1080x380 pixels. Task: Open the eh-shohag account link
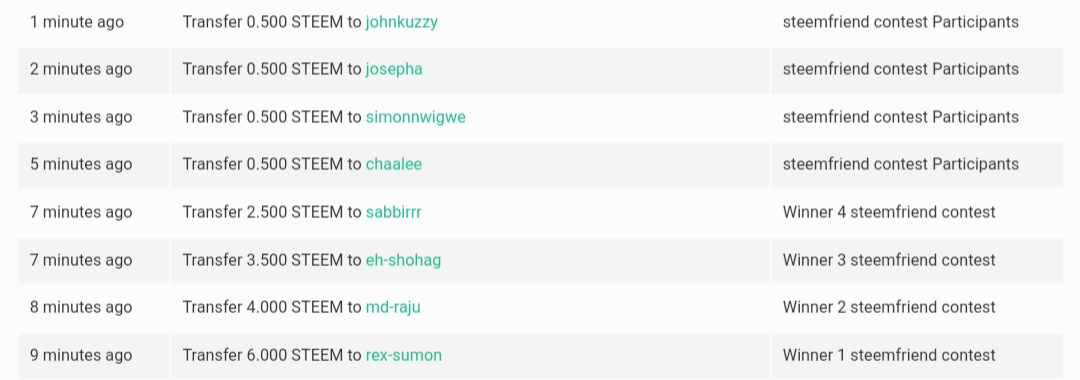403,260
